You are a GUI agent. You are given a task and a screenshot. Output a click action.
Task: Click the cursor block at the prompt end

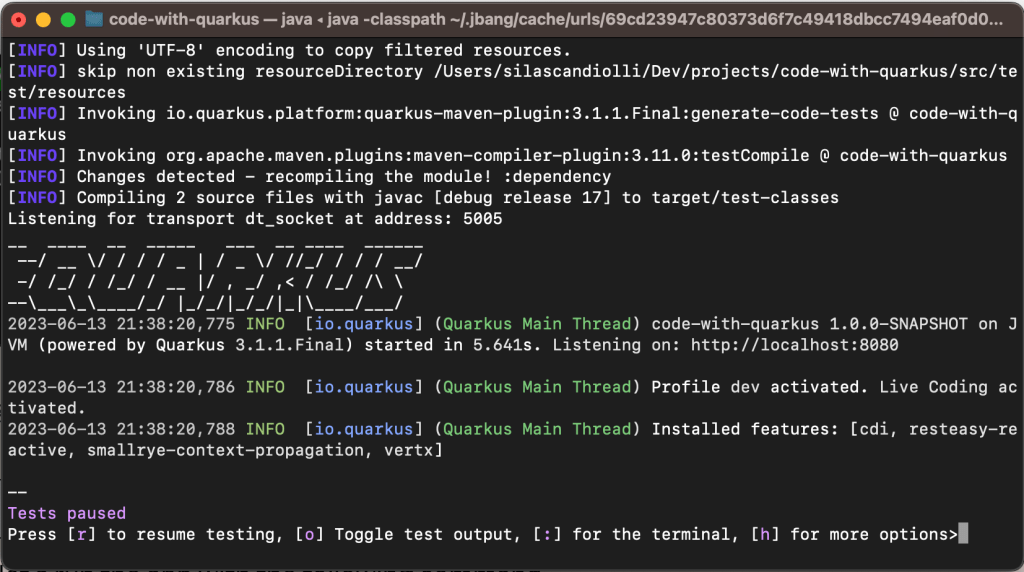(963, 534)
